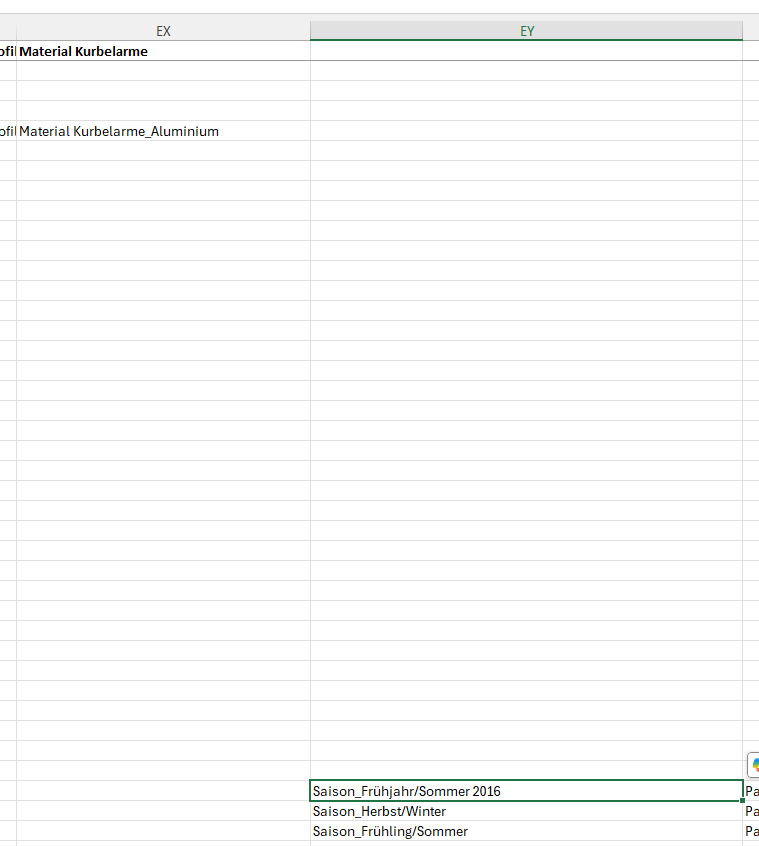The width and height of the screenshot is (759, 846).
Task: Click empty EX cell left of Saison_Herbst/Winter
Action: click(x=163, y=811)
